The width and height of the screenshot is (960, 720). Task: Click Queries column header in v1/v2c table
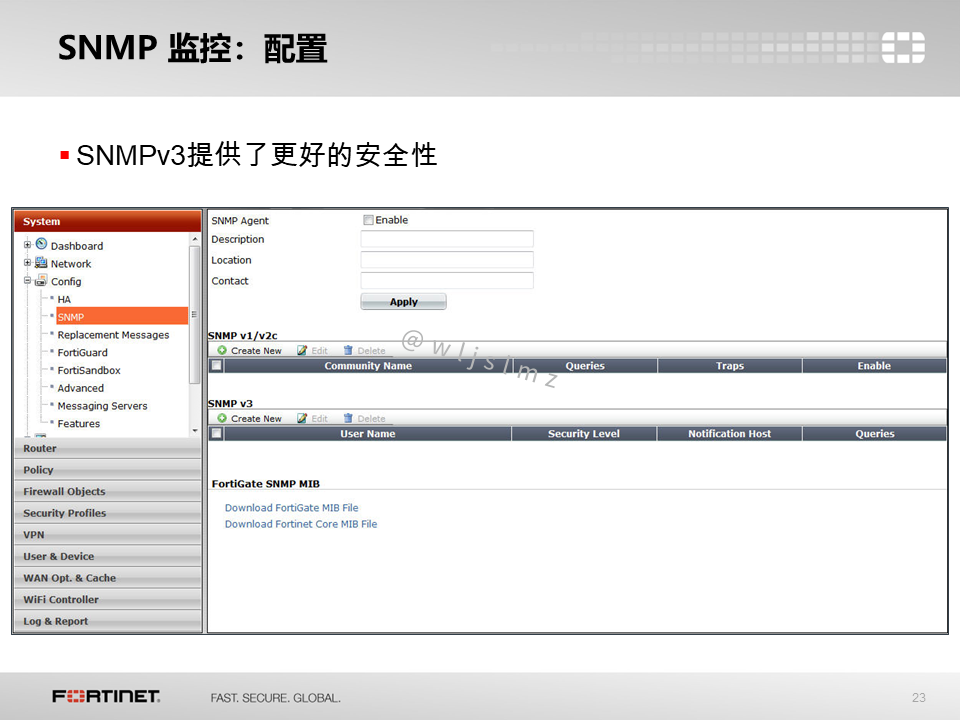(585, 366)
